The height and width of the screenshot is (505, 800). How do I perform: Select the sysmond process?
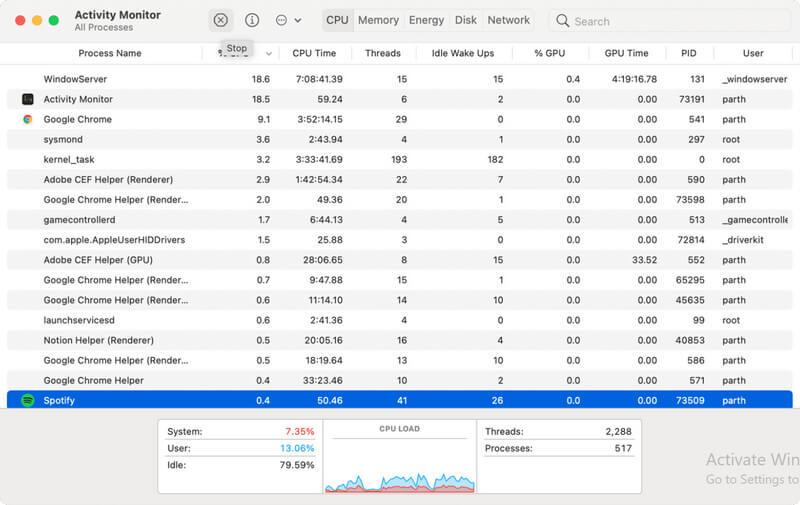click(x=399, y=139)
